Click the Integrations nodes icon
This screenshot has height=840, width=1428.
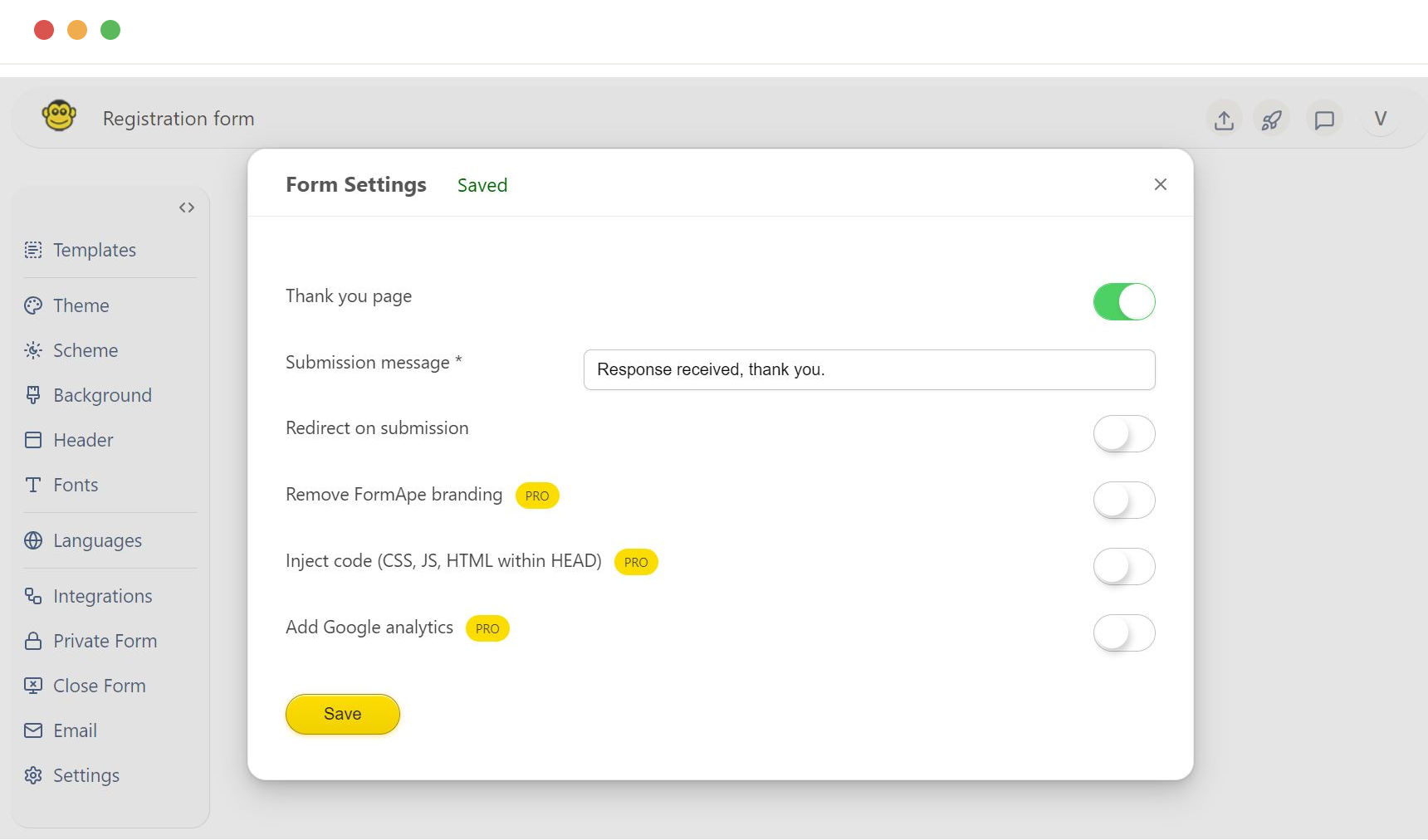point(33,596)
